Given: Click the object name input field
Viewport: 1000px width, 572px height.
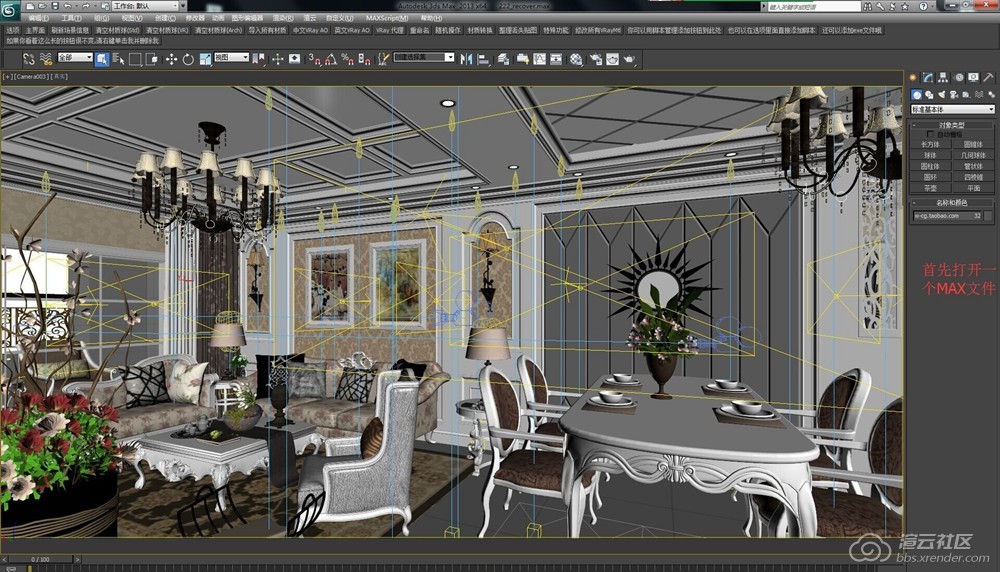Looking at the screenshot, I should pos(947,216).
